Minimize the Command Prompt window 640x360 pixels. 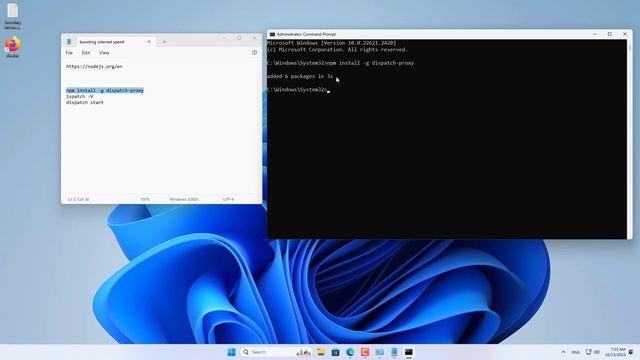[594, 34]
